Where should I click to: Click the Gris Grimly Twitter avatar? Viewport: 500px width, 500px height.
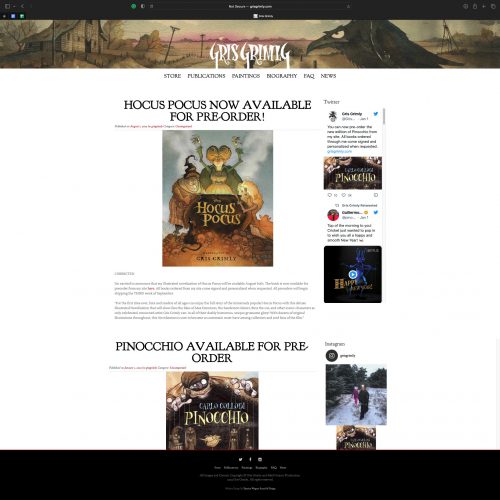tap(332, 116)
